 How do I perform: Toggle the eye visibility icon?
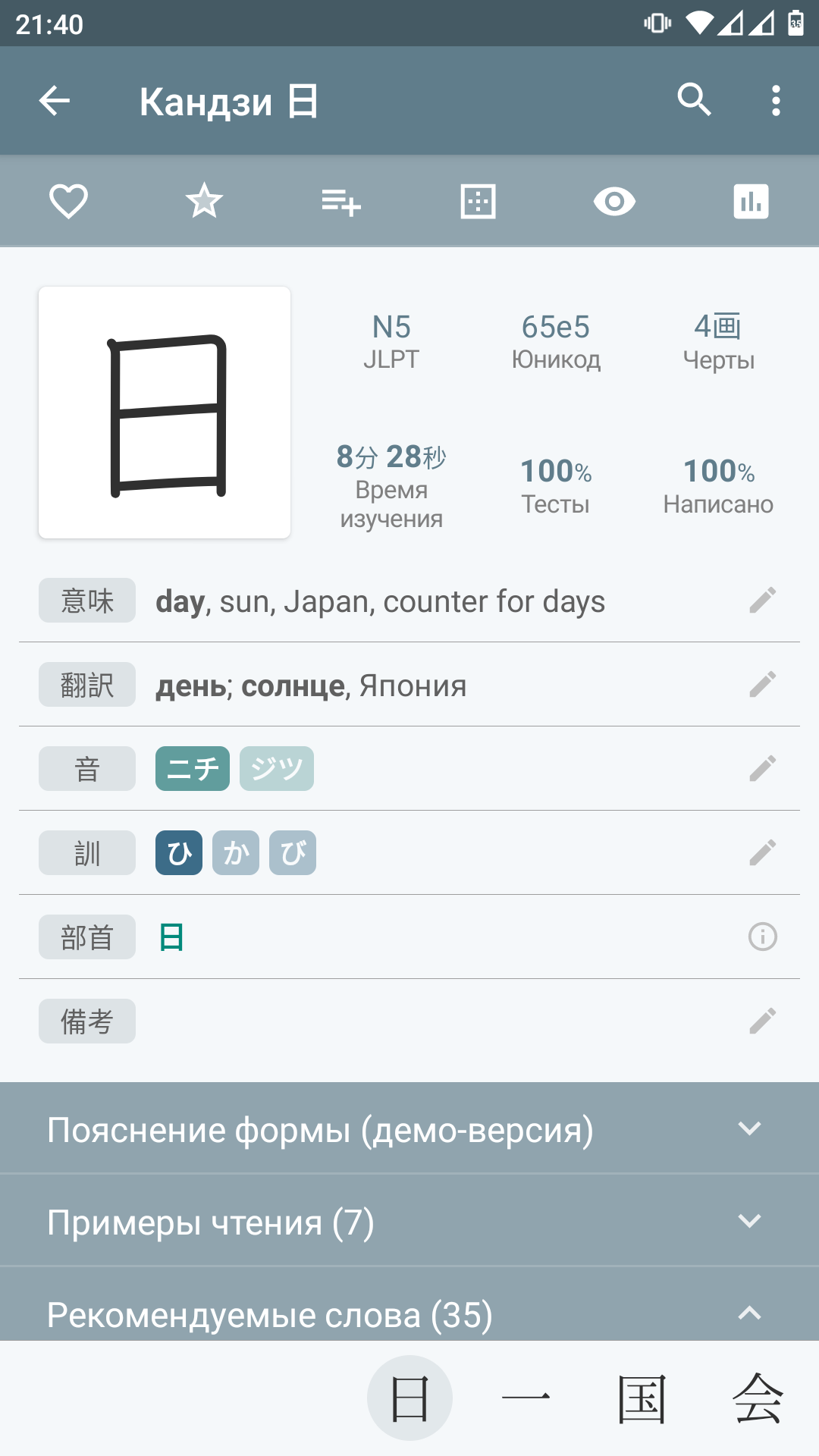pyautogui.click(x=614, y=202)
